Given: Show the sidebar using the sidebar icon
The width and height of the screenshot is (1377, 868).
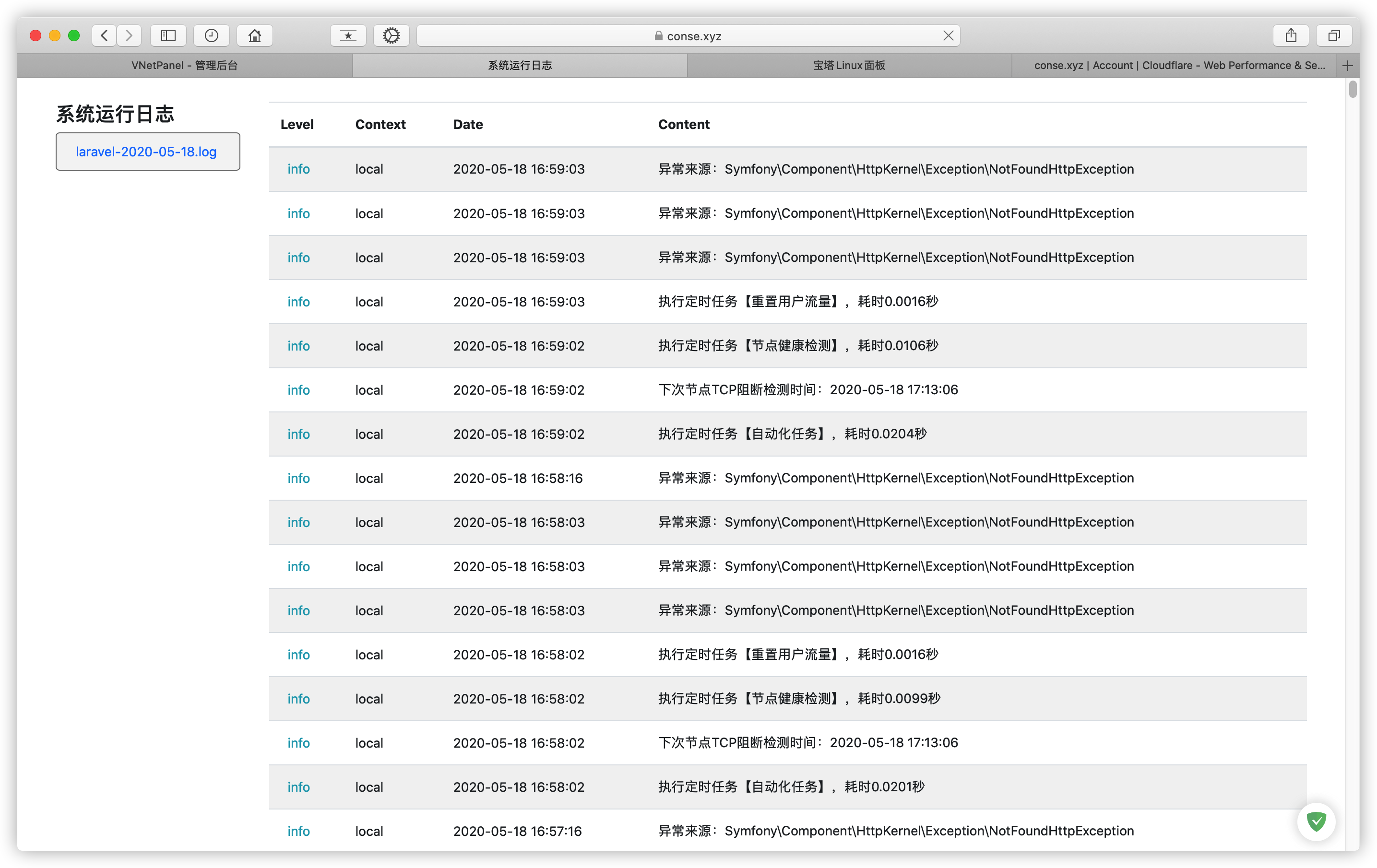Looking at the screenshot, I should [x=168, y=35].
